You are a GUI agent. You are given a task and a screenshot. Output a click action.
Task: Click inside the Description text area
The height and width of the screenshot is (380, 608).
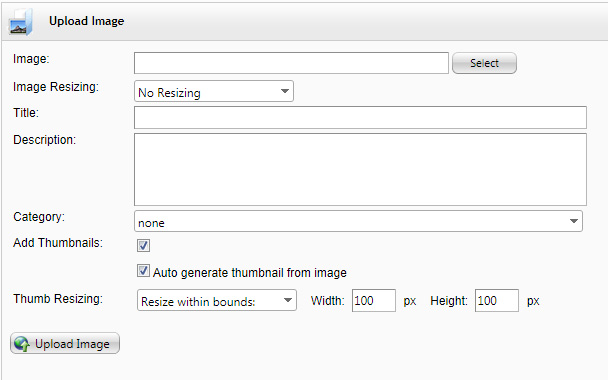(x=360, y=169)
